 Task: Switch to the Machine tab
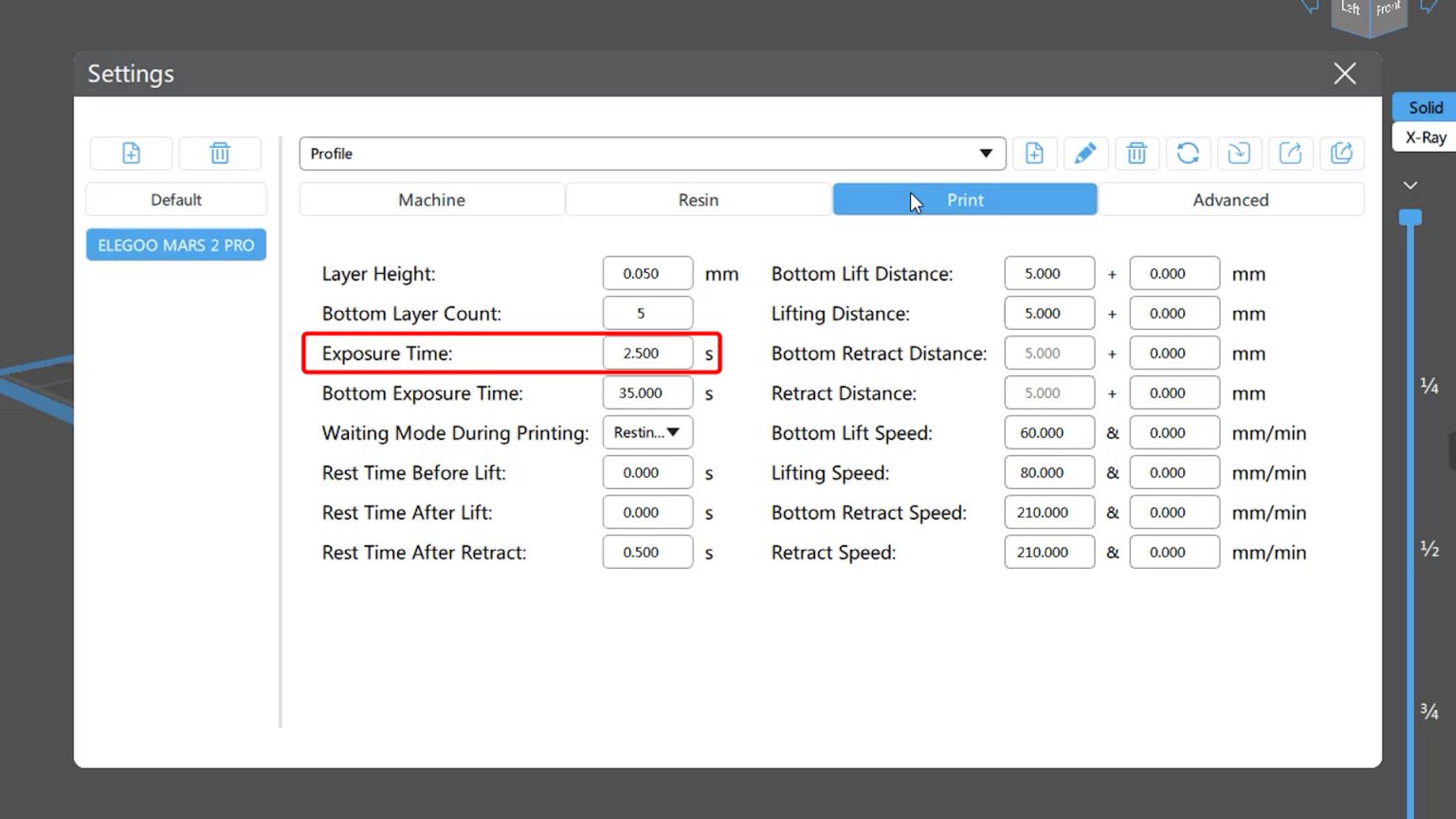tap(431, 200)
